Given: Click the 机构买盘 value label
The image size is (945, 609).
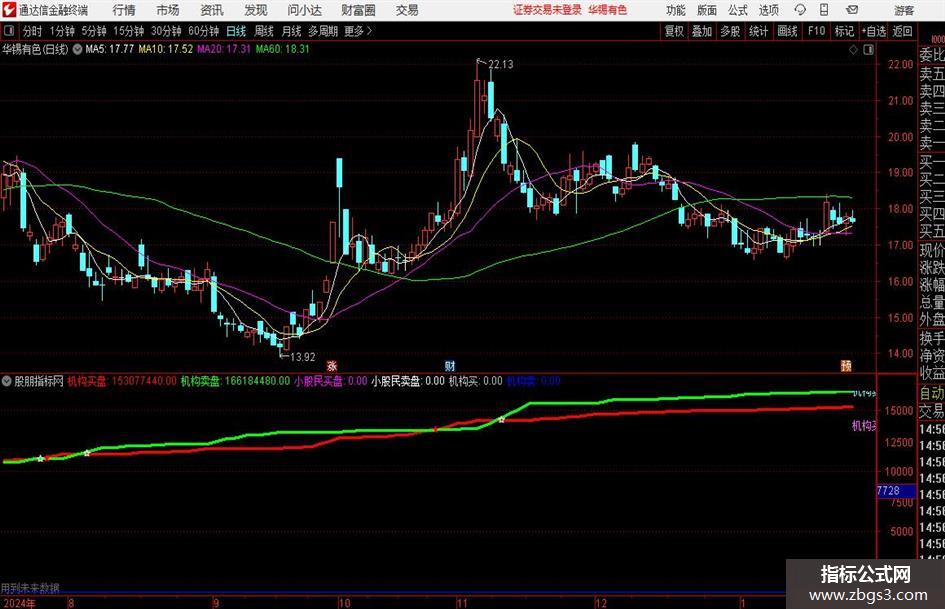Looking at the screenshot, I should (x=122, y=381).
